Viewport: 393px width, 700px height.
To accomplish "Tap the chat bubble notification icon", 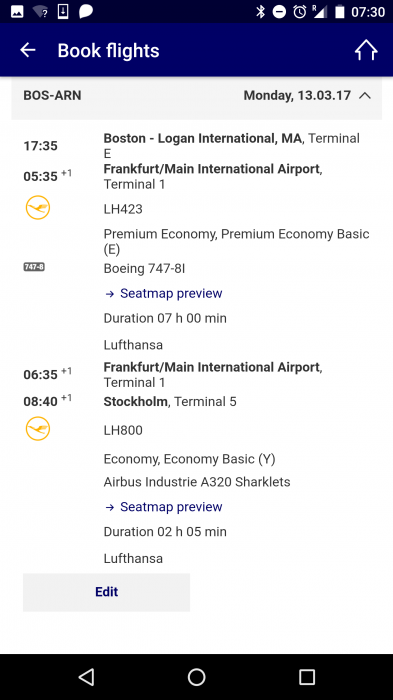I will click(x=86, y=11).
